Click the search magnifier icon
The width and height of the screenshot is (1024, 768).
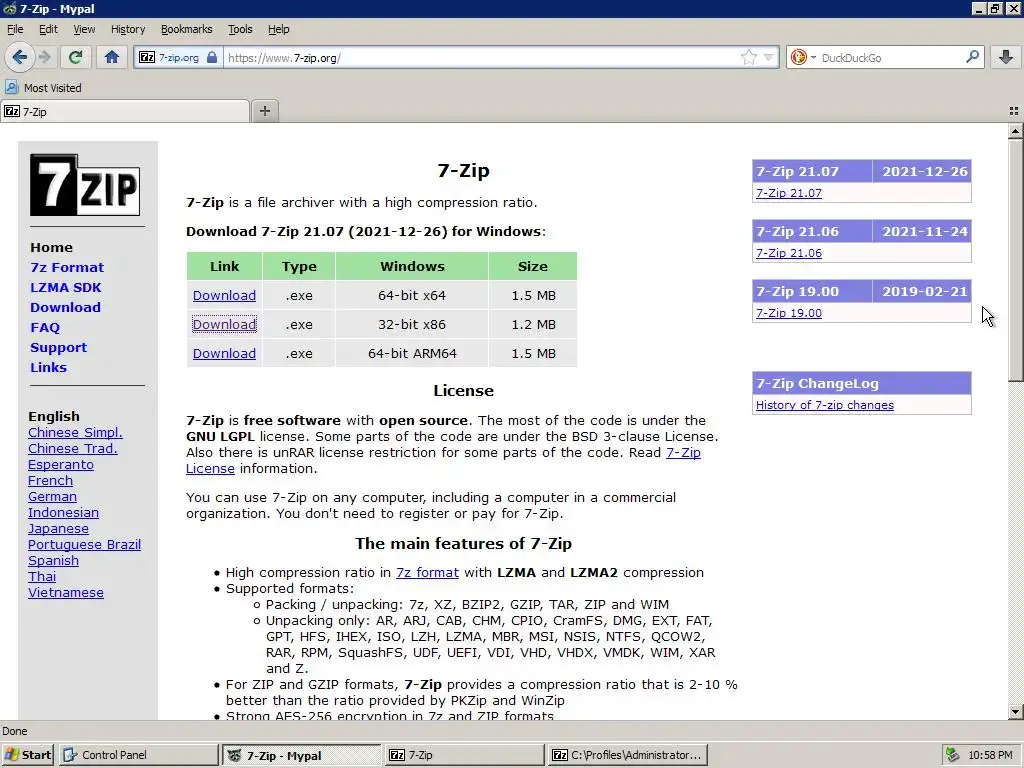[x=972, y=57]
